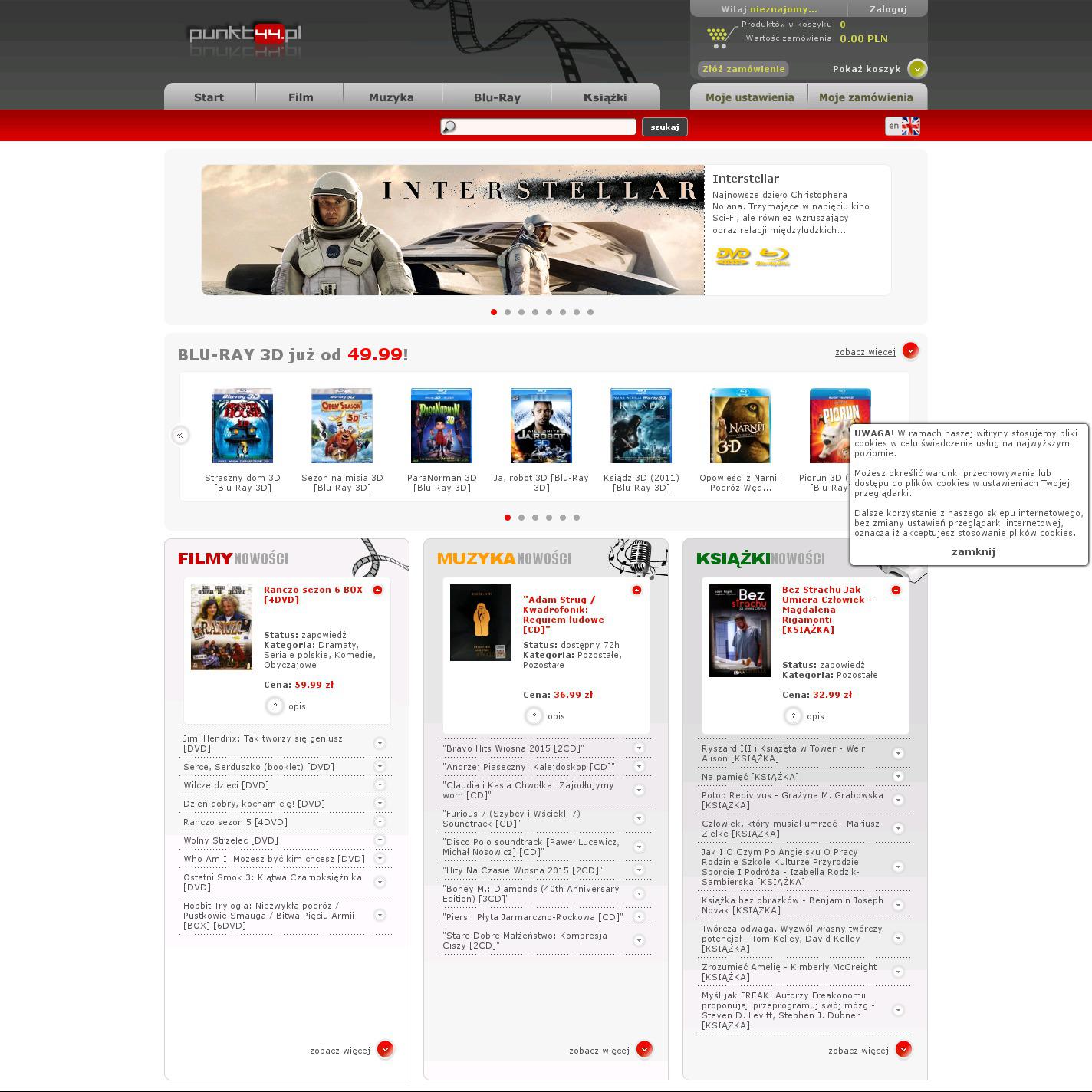Expand the Wilcze dzieci [DVD] entry
Image resolution: width=1092 pixels, height=1092 pixels.
coord(380,785)
